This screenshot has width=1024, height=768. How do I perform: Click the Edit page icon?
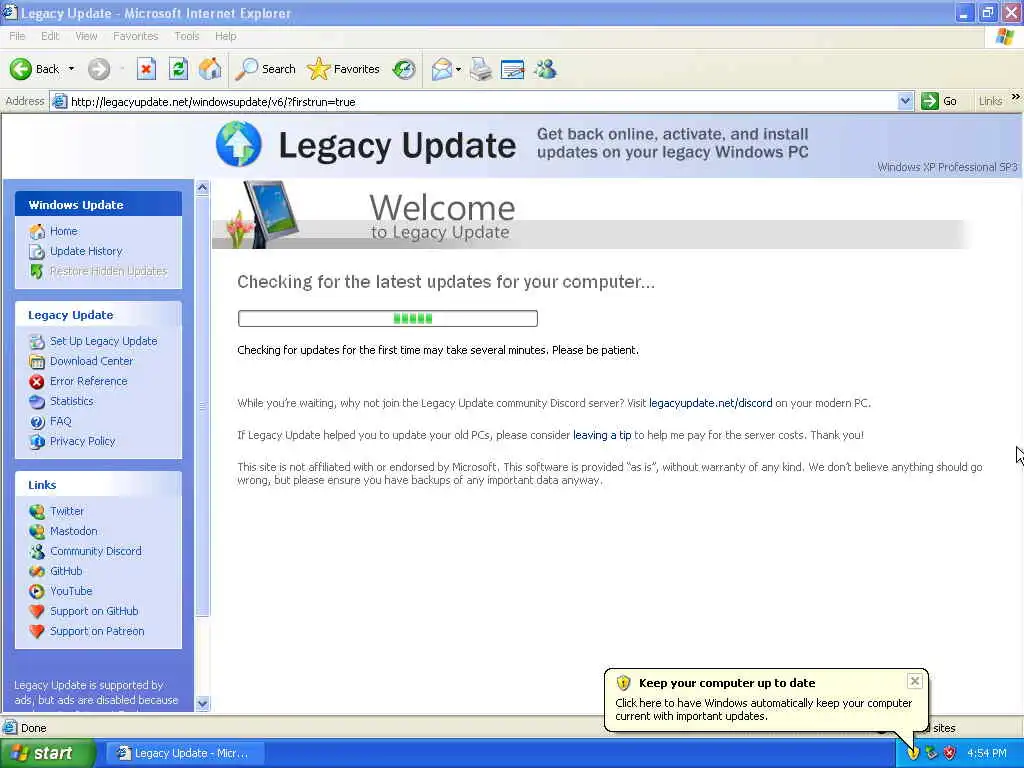[x=513, y=69]
